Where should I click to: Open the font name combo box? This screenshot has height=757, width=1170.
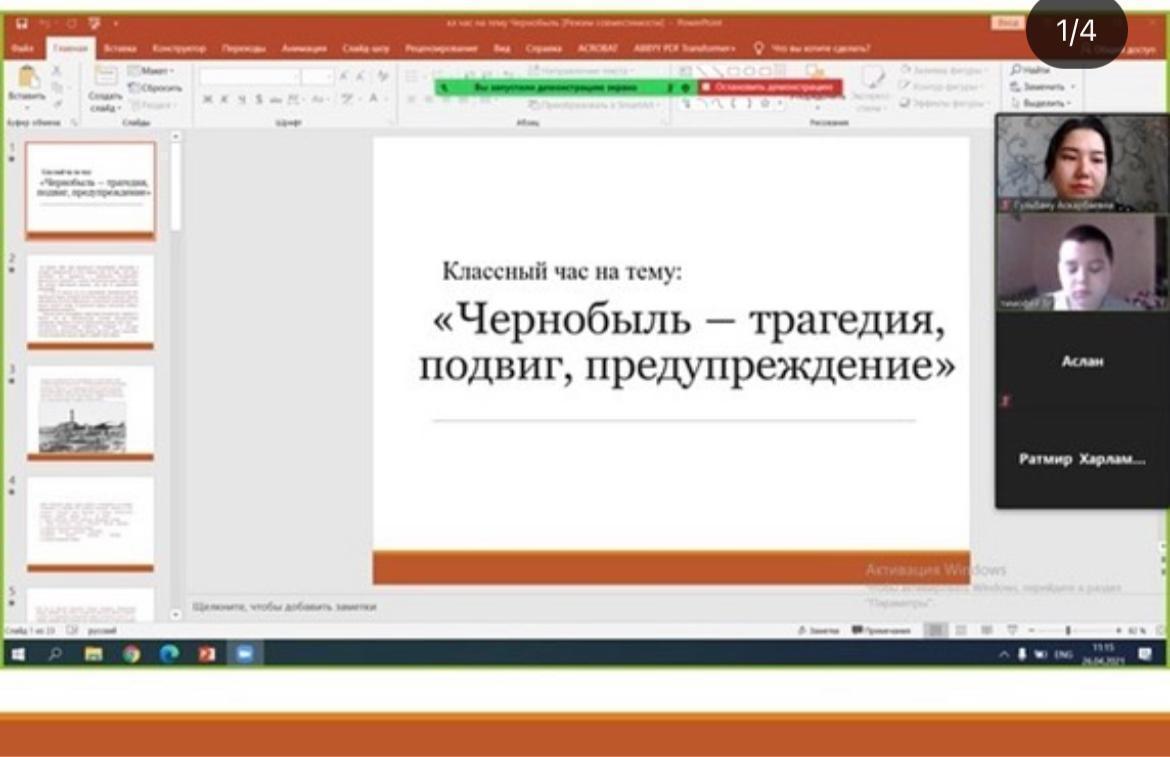point(248,77)
